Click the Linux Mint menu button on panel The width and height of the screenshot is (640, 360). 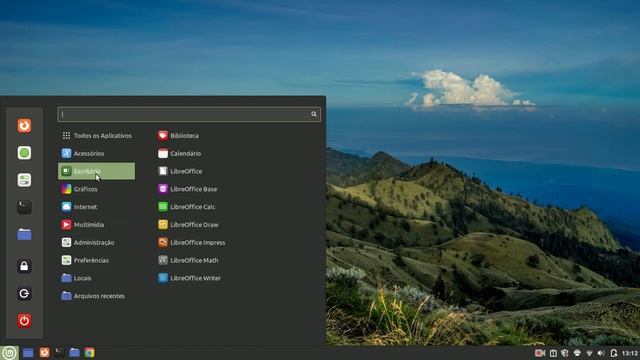(x=9, y=353)
